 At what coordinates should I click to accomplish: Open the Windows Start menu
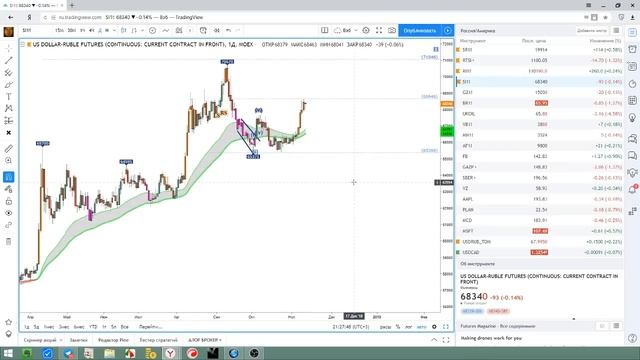[x=8, y=353]
